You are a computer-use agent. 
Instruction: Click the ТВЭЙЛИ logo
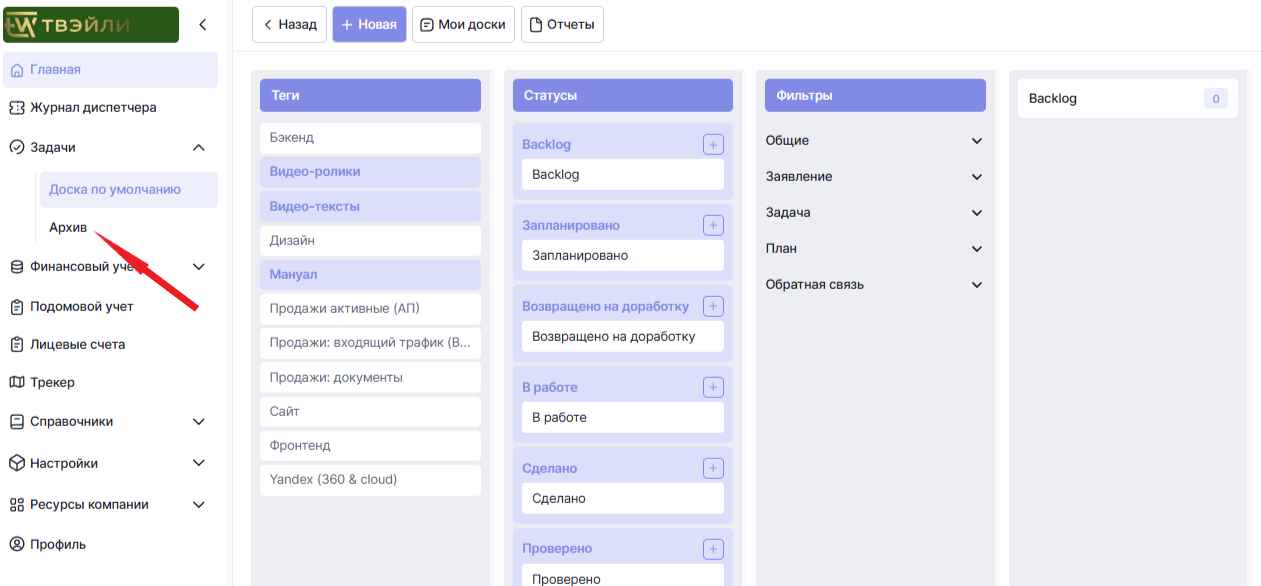(91, 25)
